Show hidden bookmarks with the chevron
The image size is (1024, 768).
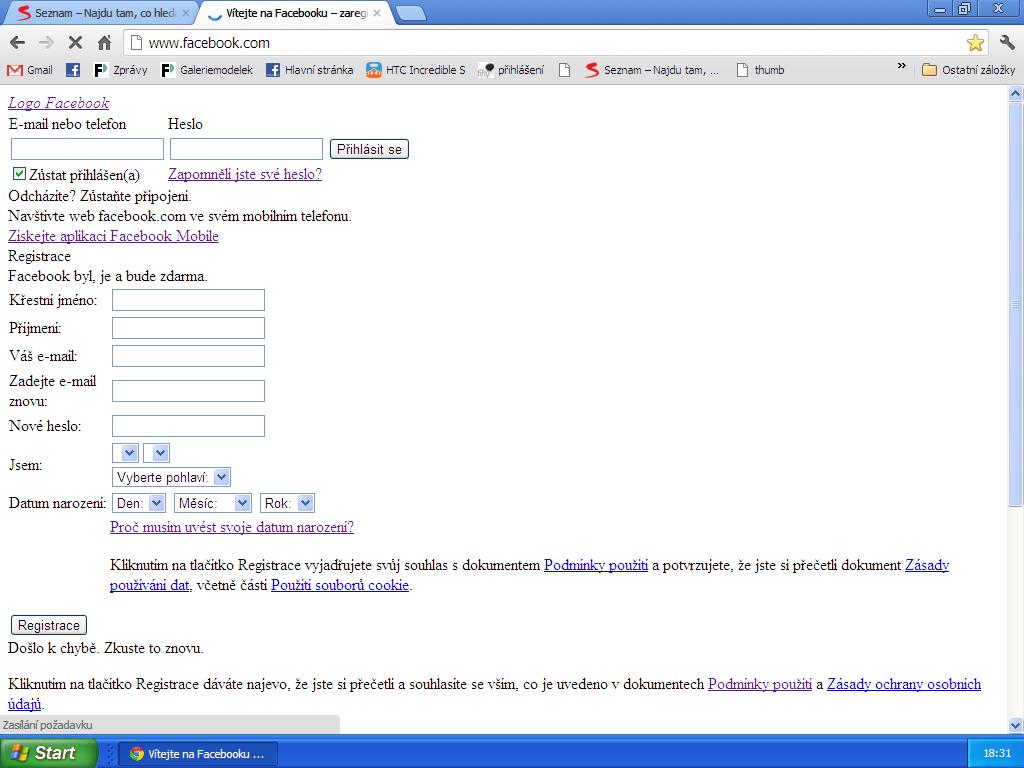(902, 66)
